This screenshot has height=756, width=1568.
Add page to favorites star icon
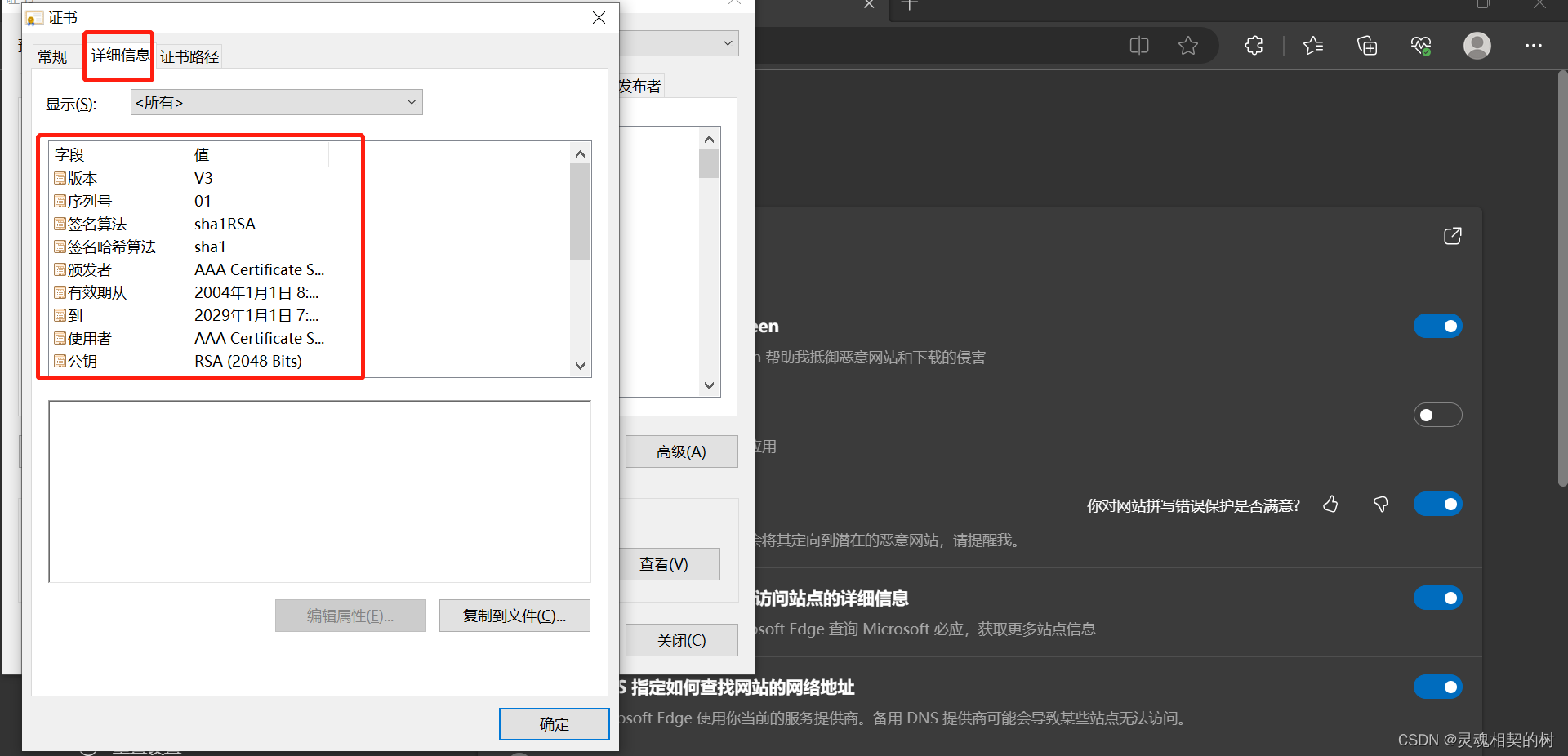pos(1188,46)
